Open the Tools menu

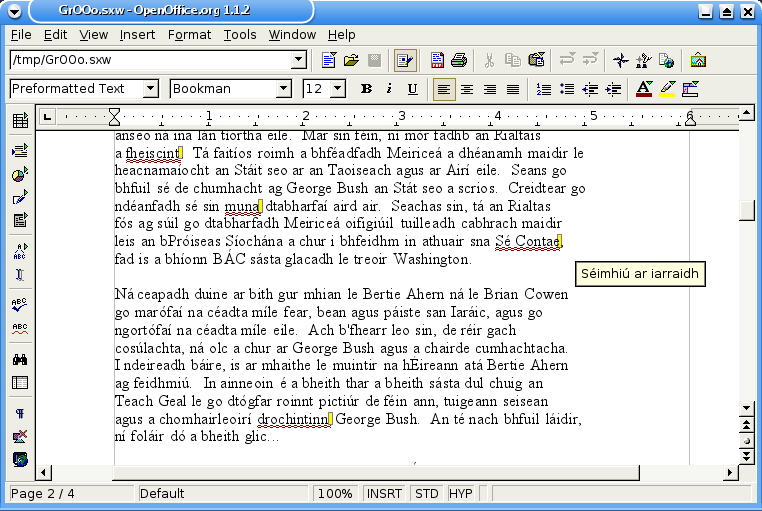(240, 35)
